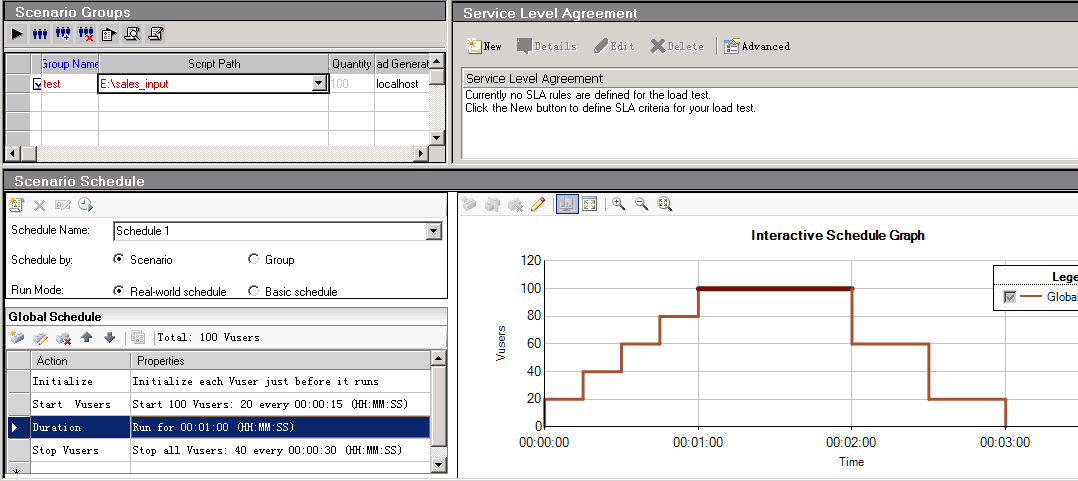Screen dimensions: 1078x481
Task: Zoom in on the schedule graph
Action: 619,204
